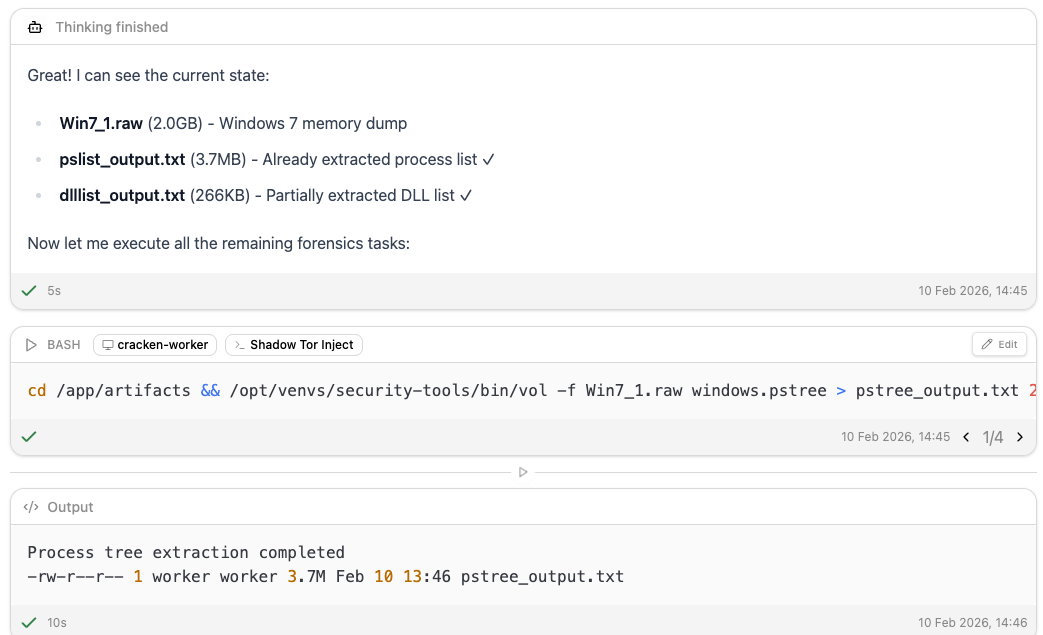Click the robot icon beside Thinking finished
This screenshot has height=635, width=1043.
[35, 27]
